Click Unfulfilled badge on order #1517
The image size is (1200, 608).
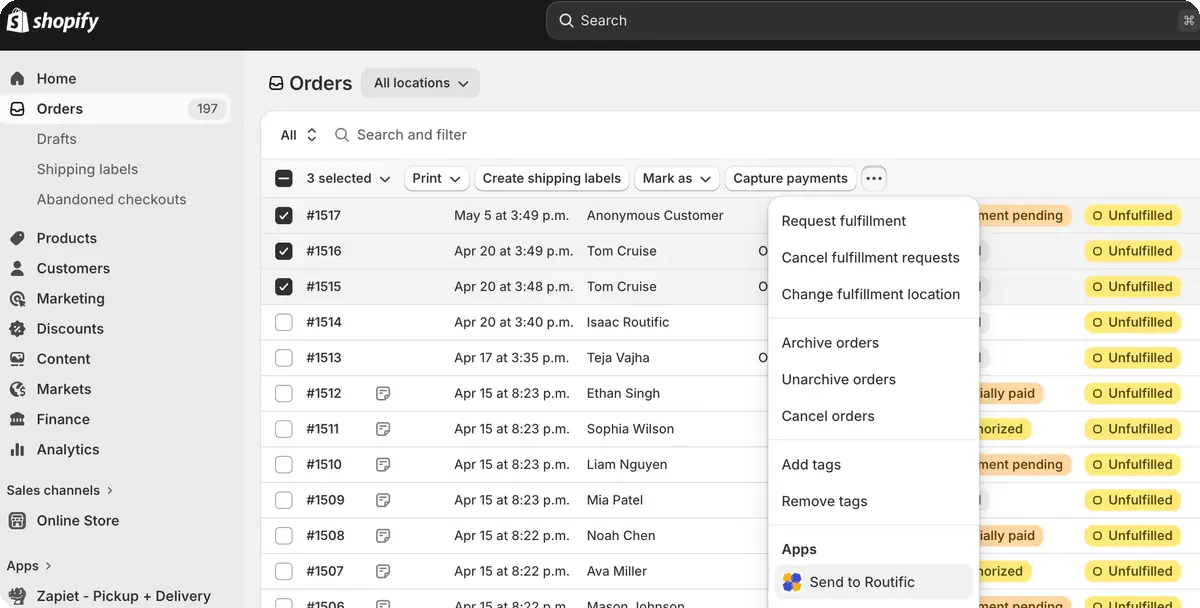1132,215
